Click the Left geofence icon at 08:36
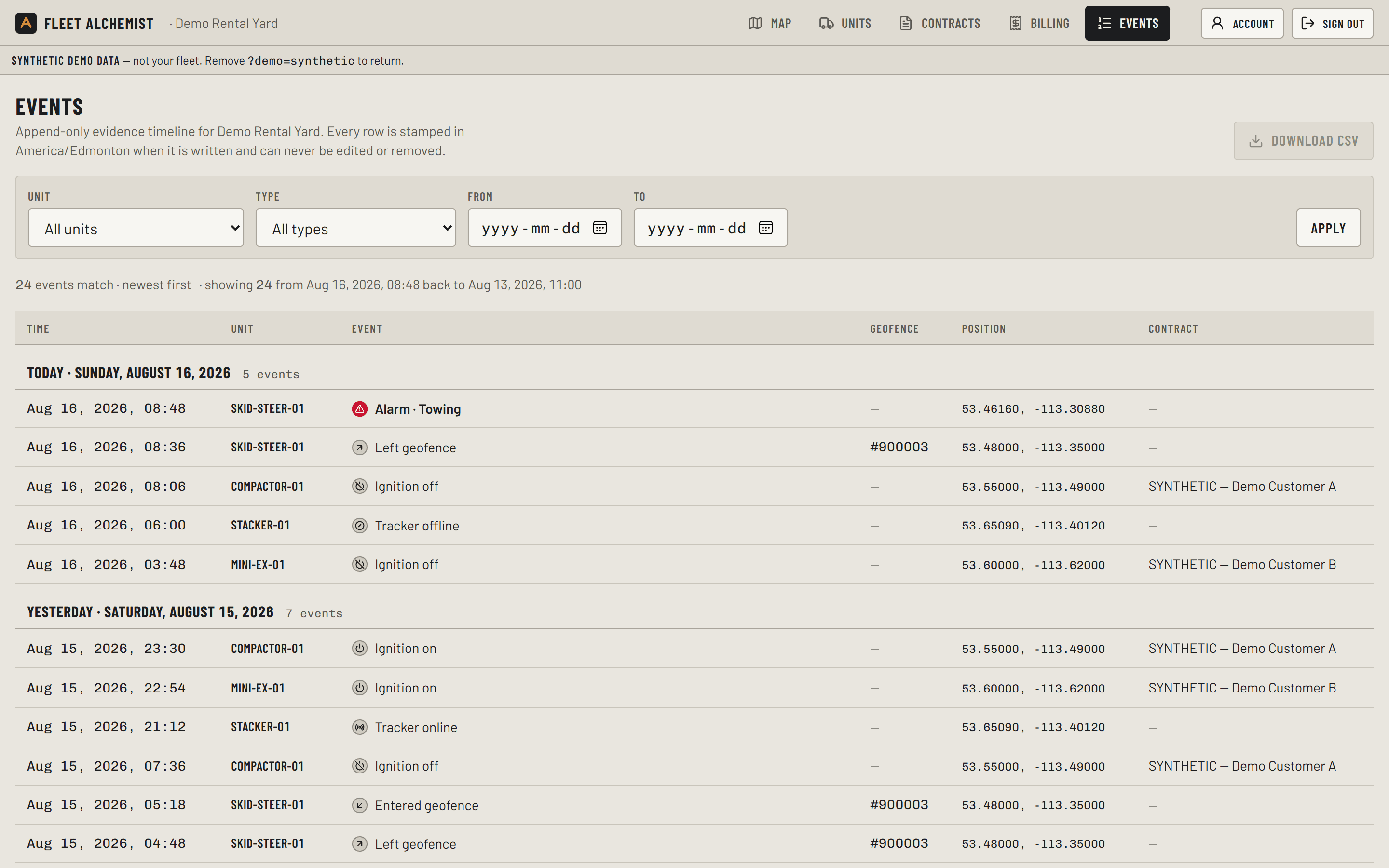The image size is (1389, 868). [x=359, y=447]
